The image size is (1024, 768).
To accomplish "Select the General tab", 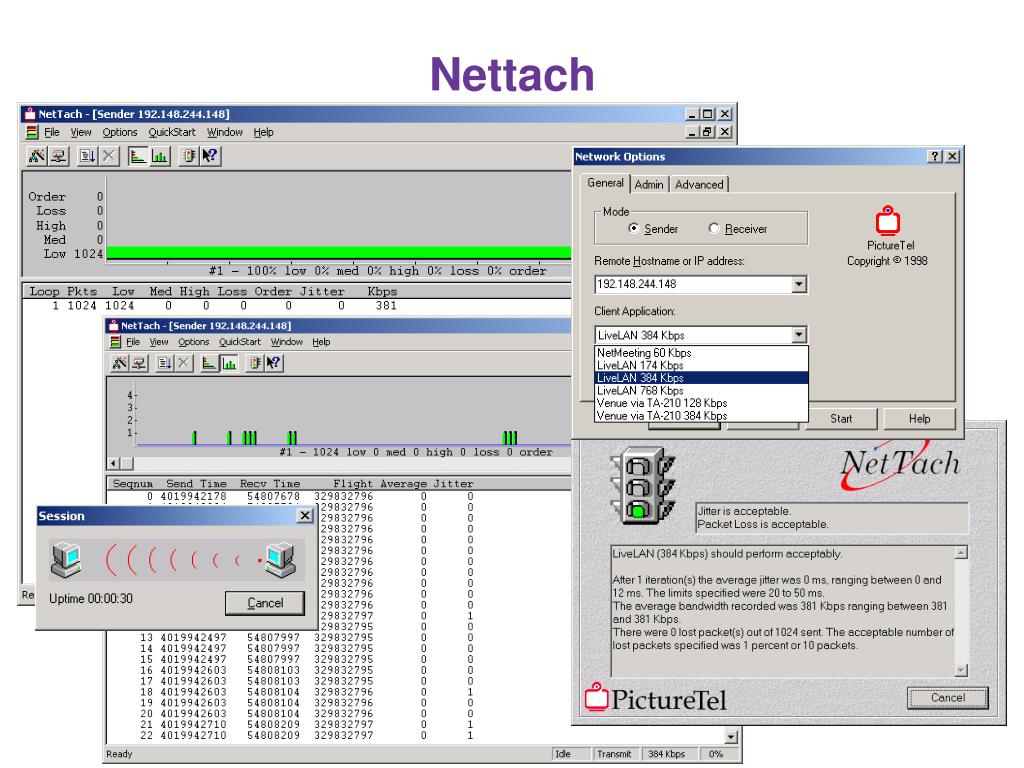I will 605,183.
